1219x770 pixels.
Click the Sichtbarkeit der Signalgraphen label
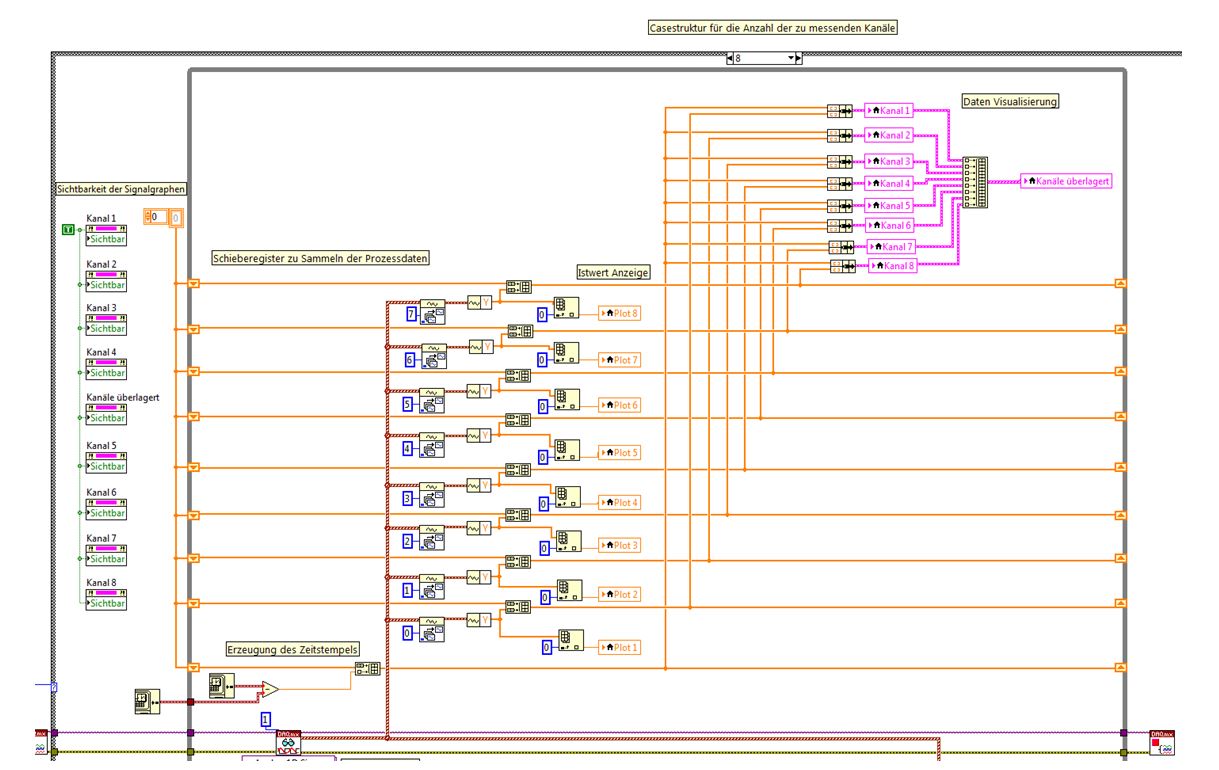[x=121, y=188]
